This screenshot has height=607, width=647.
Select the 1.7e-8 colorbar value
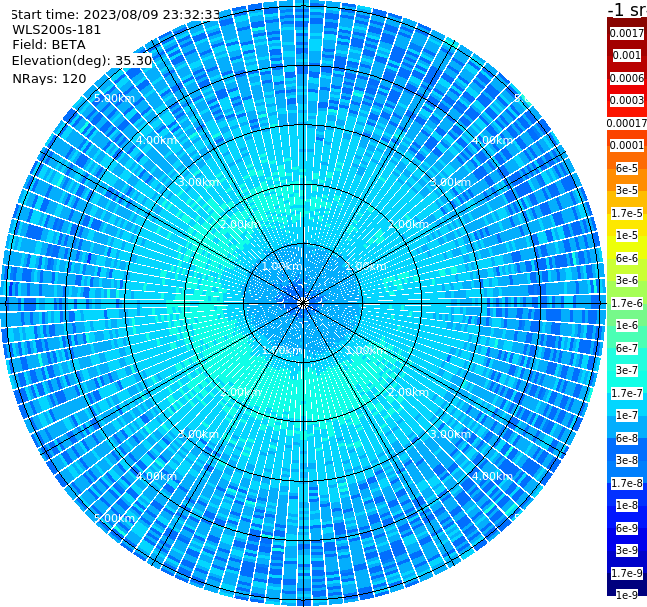coord(627,483)
